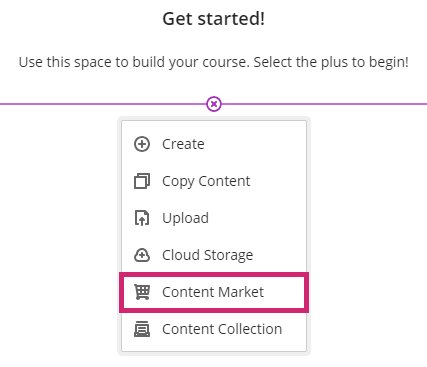This screenshot has height=367, width=427.
Task: Open the highlighted Content Market text entry
Action: pyautogui.click(x=213, y=292)
